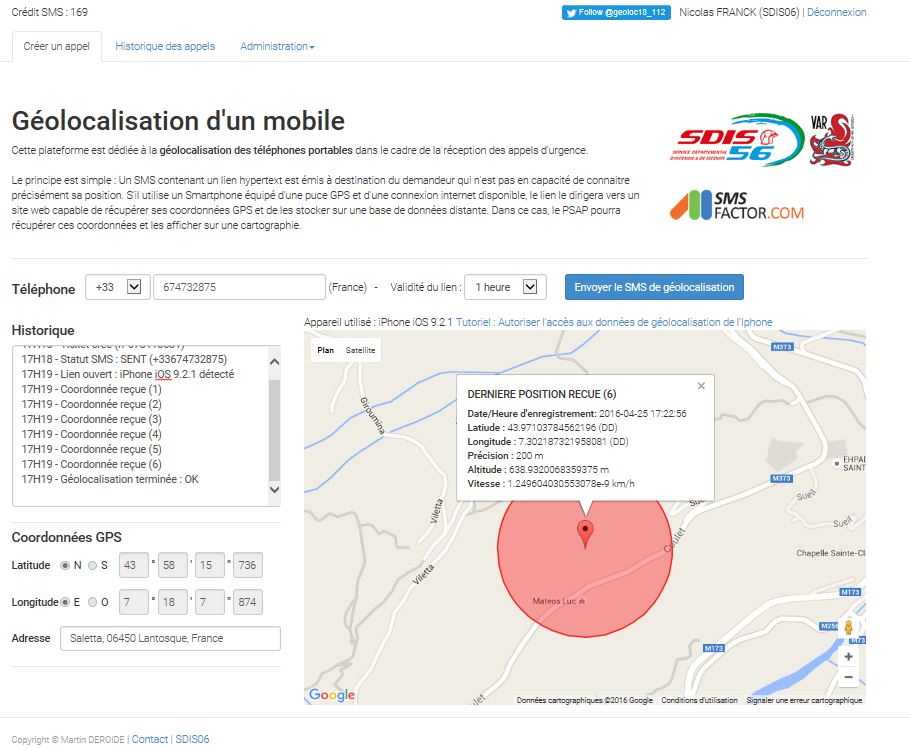This screenshot has height=748, width=909.
Task: Select 'Géolocalisation terminée : OK' entry
Action: tap(110, 480)
